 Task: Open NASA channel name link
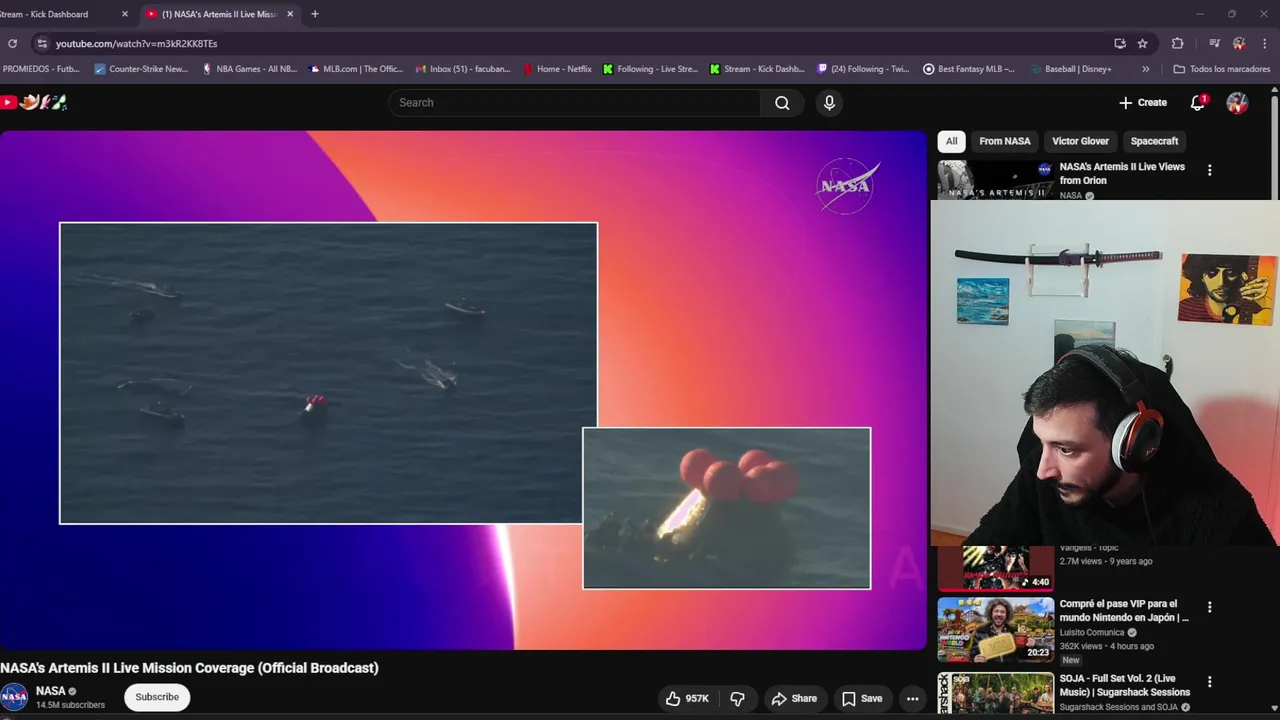(50, 691)
